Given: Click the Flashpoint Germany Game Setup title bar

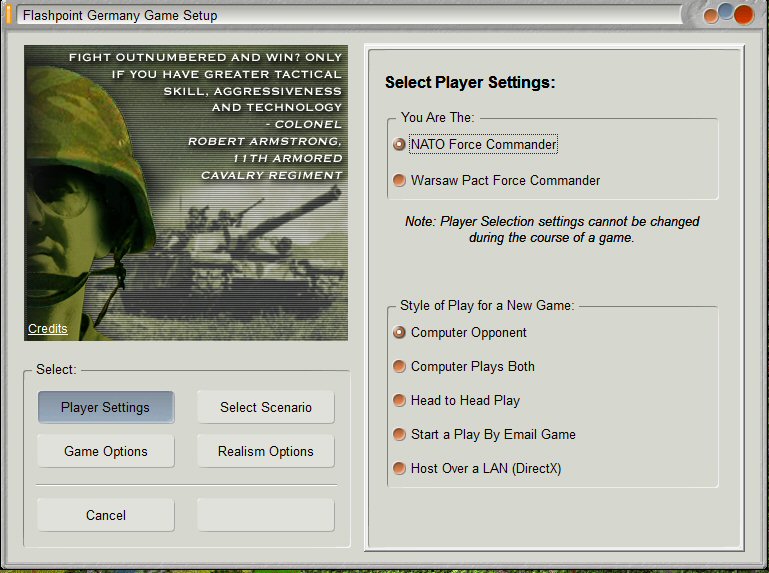Looking at the screenshot, I should click(349, 15).
